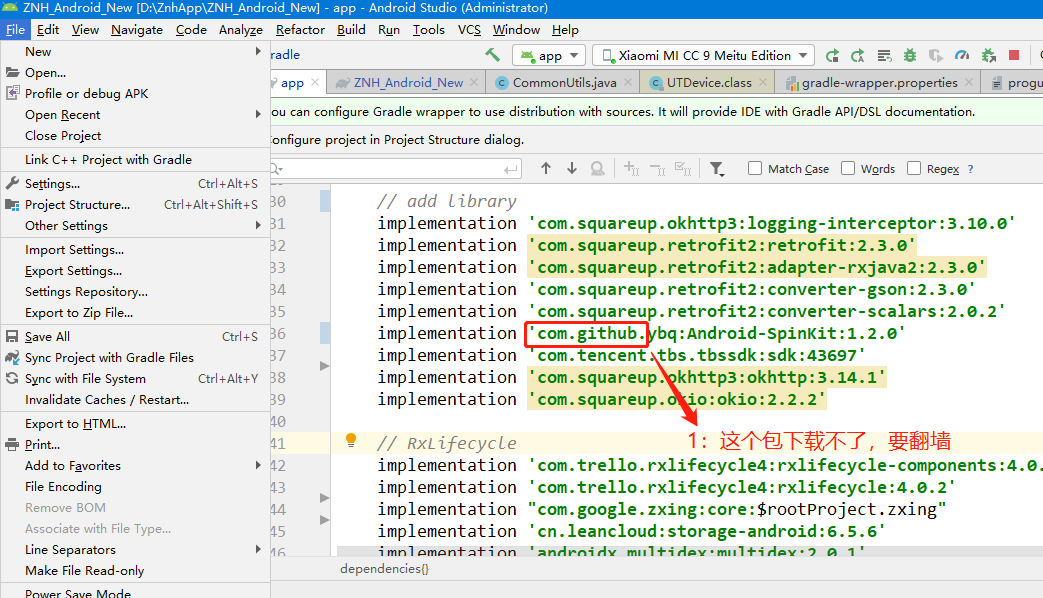Click the editor horizontal scrollbar
The height and width of the screenshot is (598, 1043).
[x=689, y=551]
